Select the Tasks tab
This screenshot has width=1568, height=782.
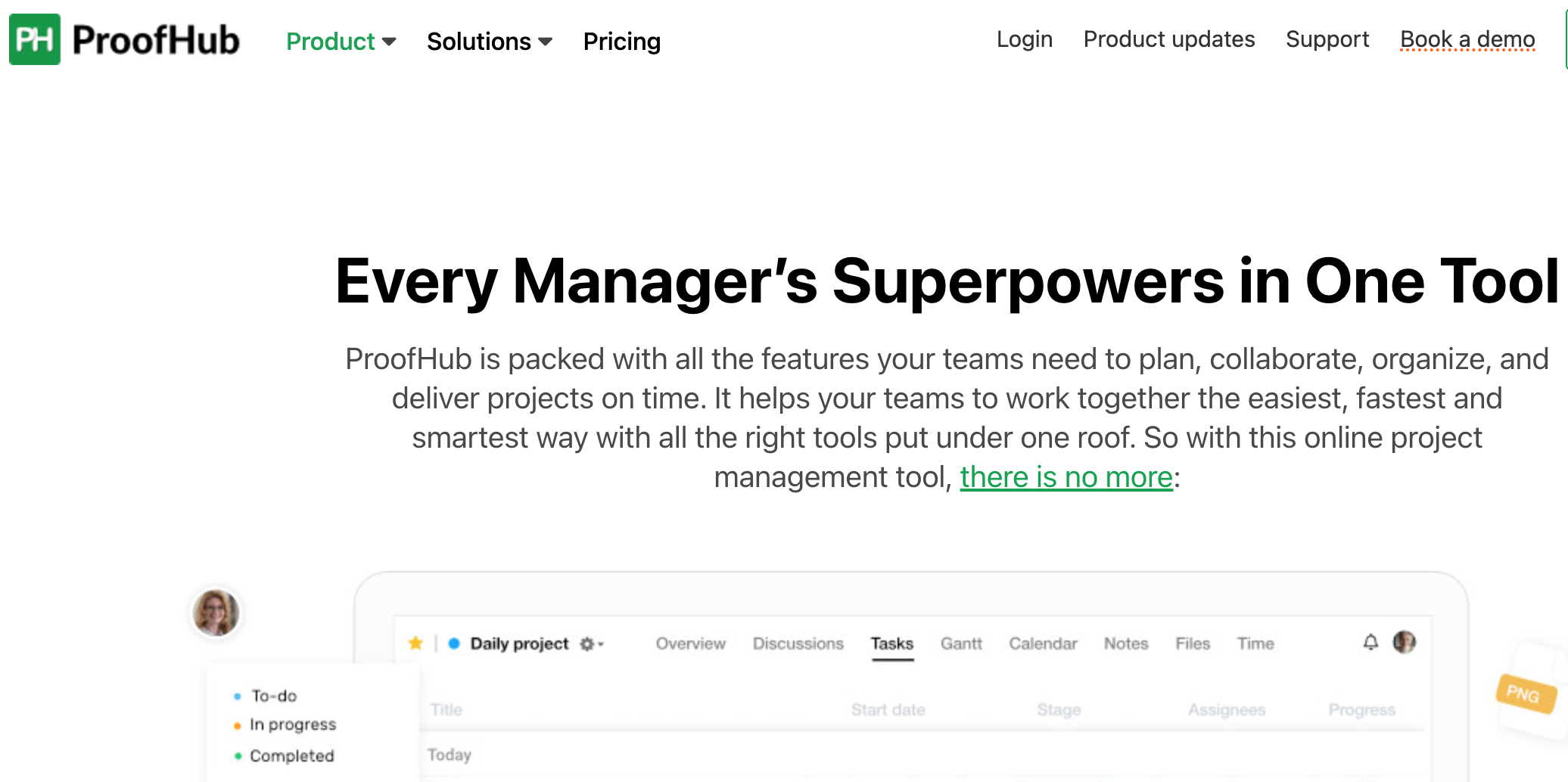(892, 644)
